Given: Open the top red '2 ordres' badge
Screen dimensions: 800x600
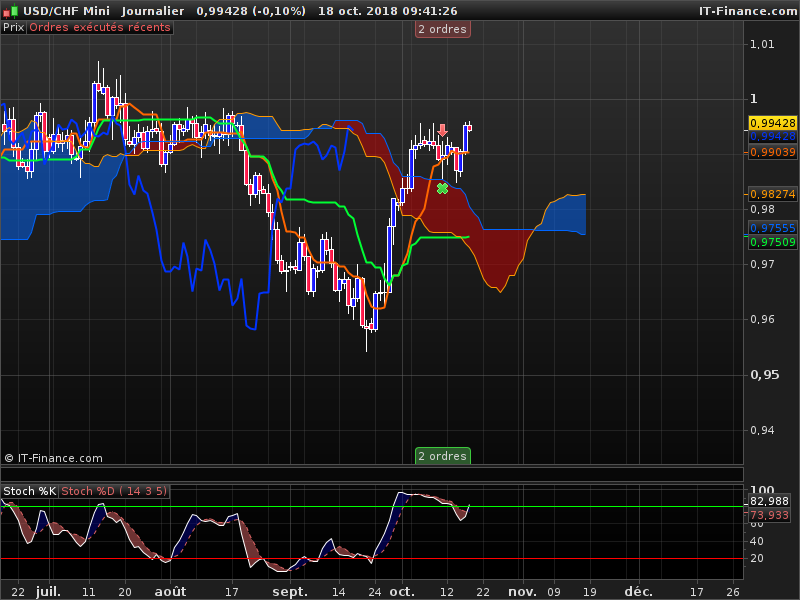Looking at the screenshot, I should click(442, 29).
